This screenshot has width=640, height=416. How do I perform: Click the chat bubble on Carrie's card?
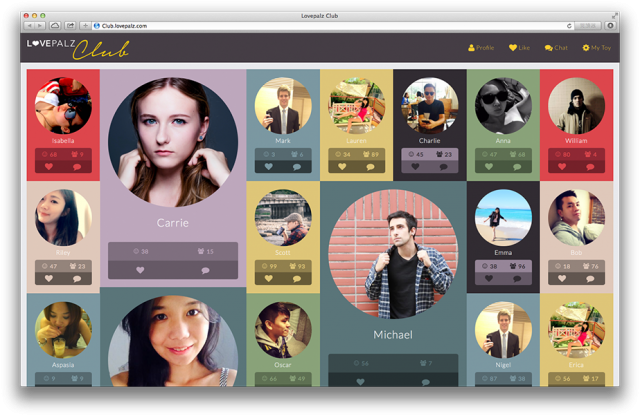205,270
